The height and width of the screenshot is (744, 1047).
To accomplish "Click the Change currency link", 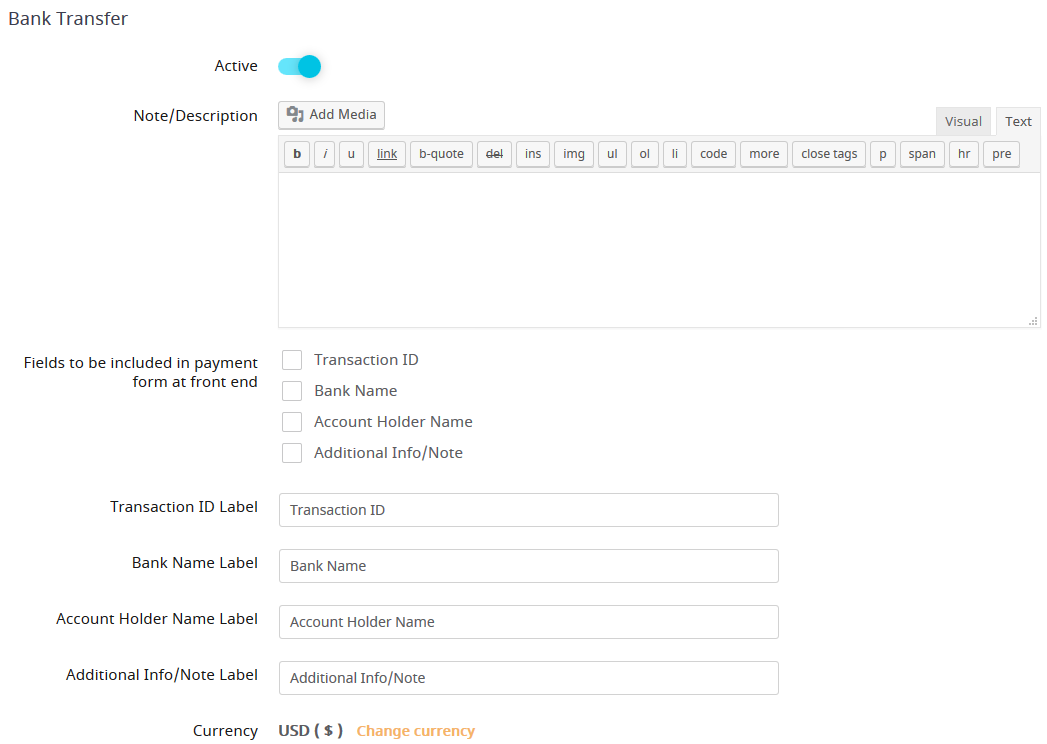I will (415, 731).
